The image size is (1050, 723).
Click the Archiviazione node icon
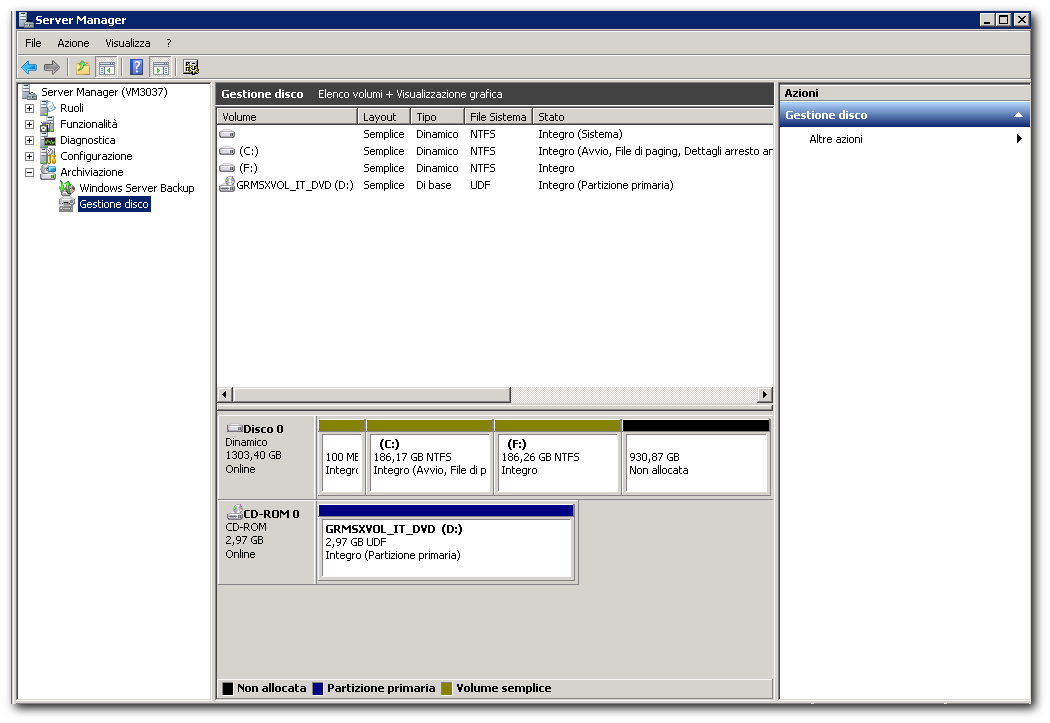[48, 172]
